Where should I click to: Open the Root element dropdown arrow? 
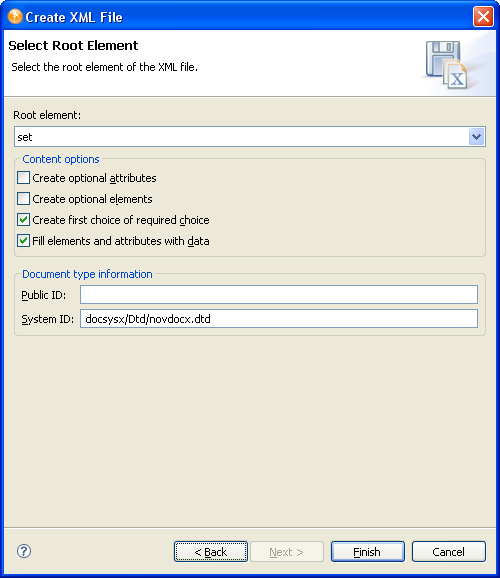point(476,137)
